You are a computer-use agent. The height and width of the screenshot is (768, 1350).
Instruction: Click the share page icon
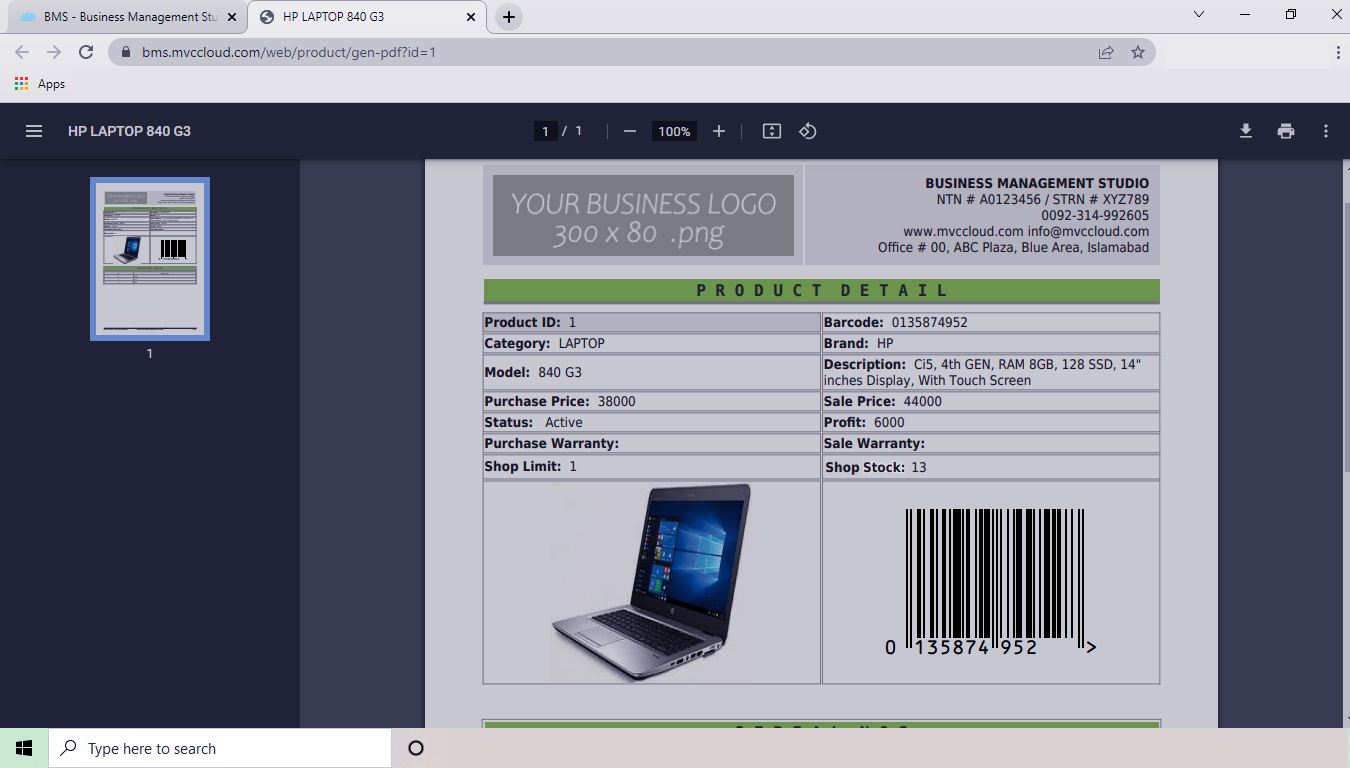coord(1106,52)
